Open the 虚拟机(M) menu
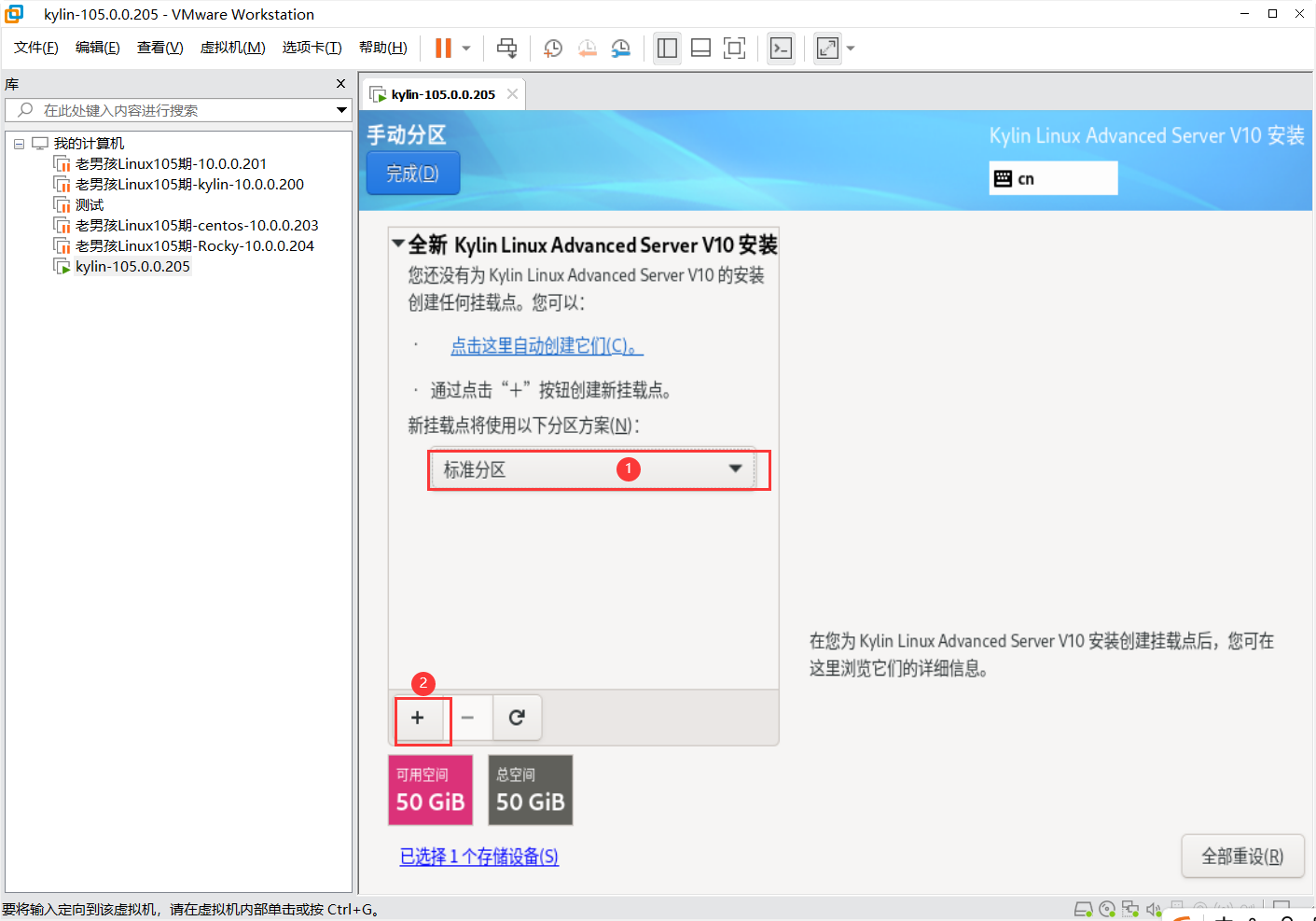 click(233, 48)
